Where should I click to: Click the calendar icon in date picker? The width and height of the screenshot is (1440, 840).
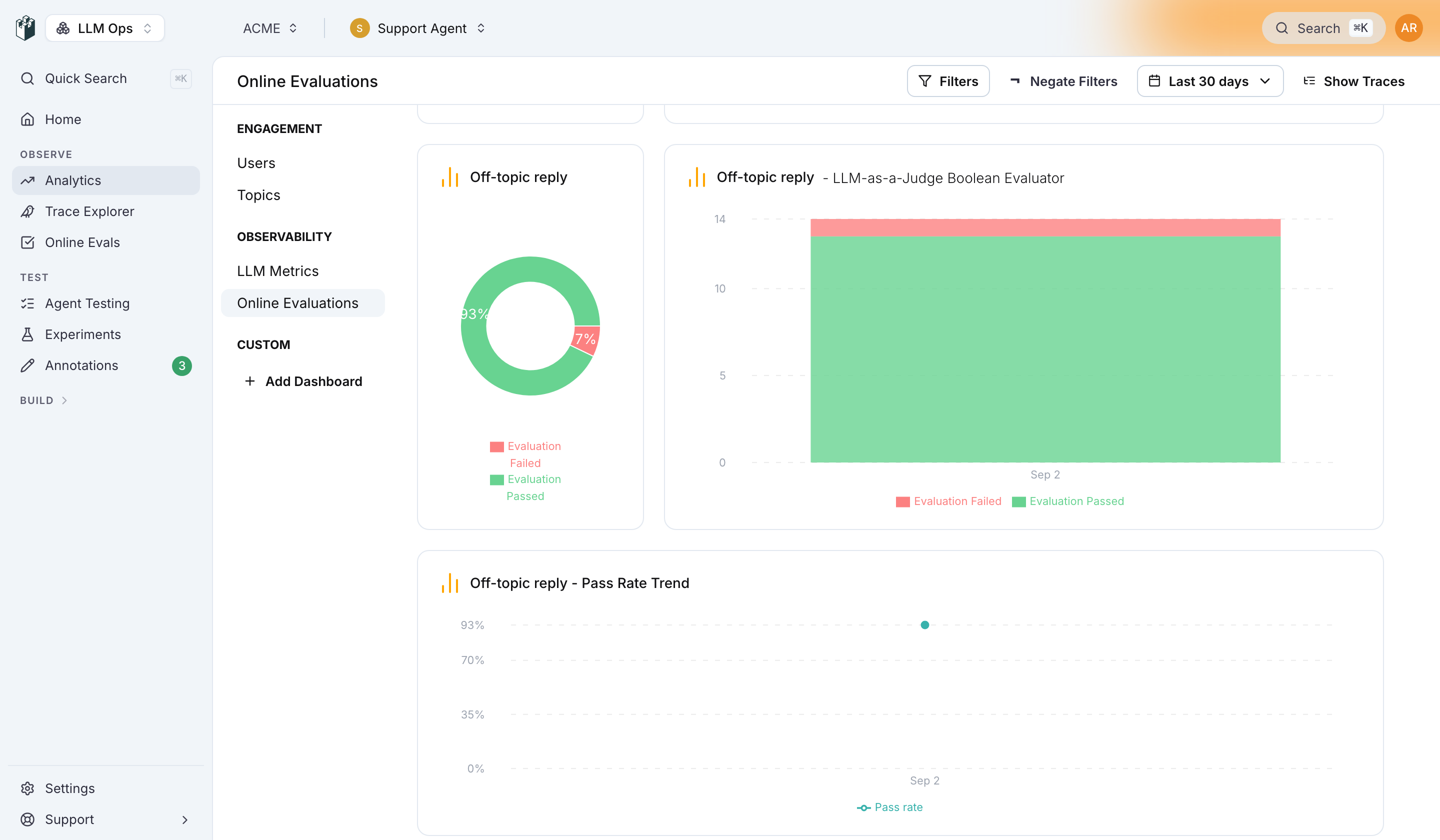pyautogui.click(x=1154, y=81)
